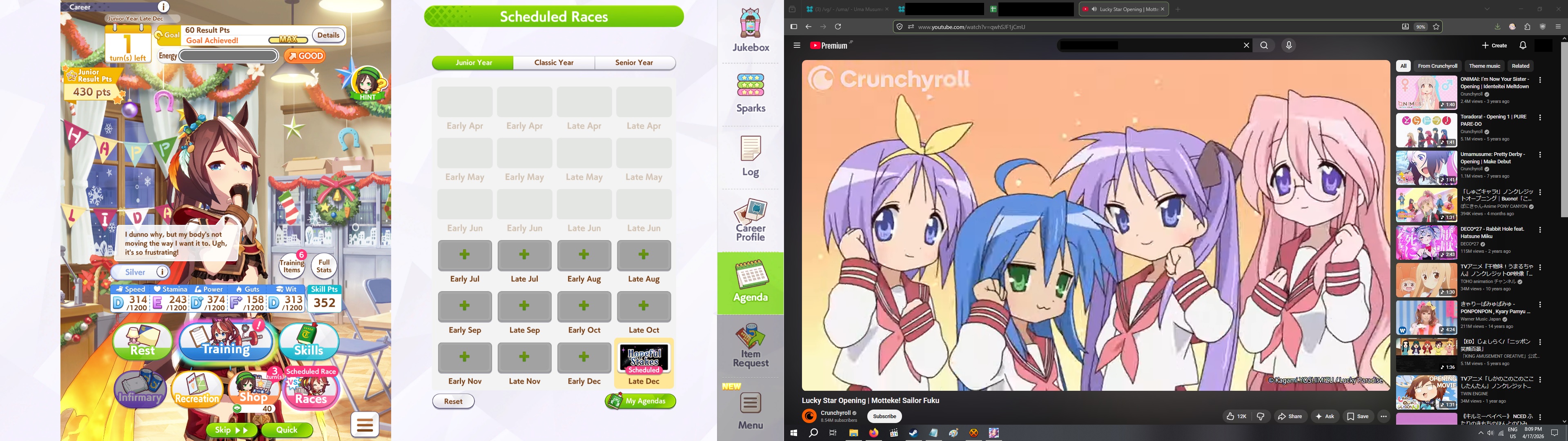Viewport: 1568px width, 441px height.
Task: Add a race in Early Jul slot
Action: tap(464, 255)
